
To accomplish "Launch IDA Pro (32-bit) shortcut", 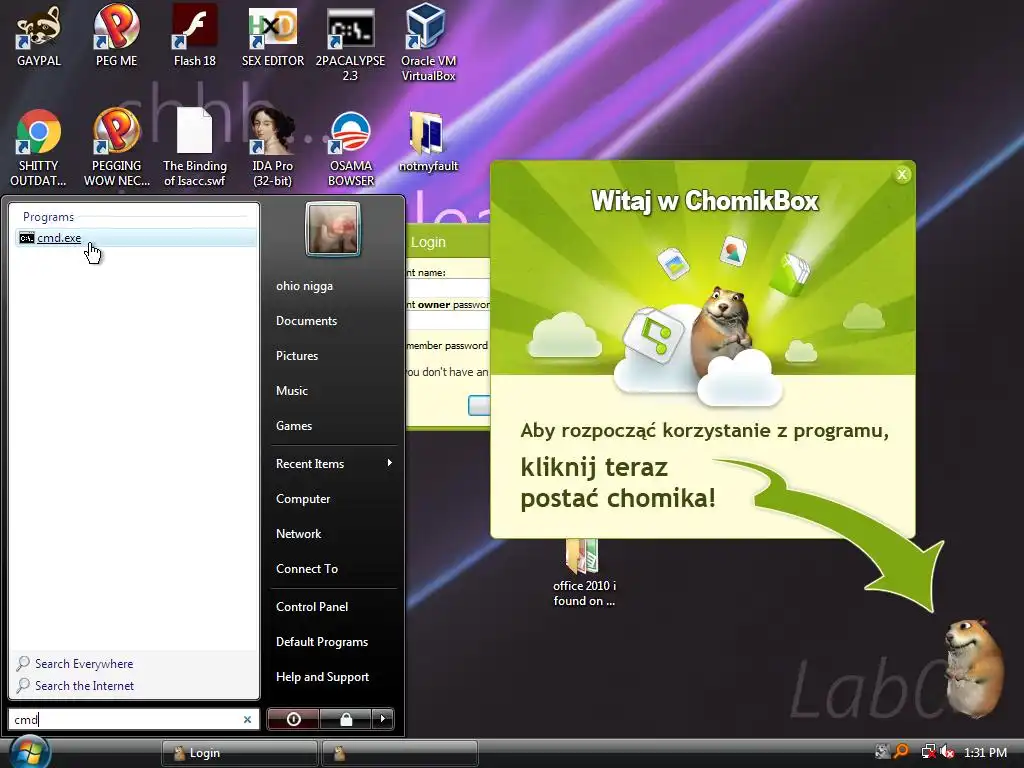I will tap(273, 148).
